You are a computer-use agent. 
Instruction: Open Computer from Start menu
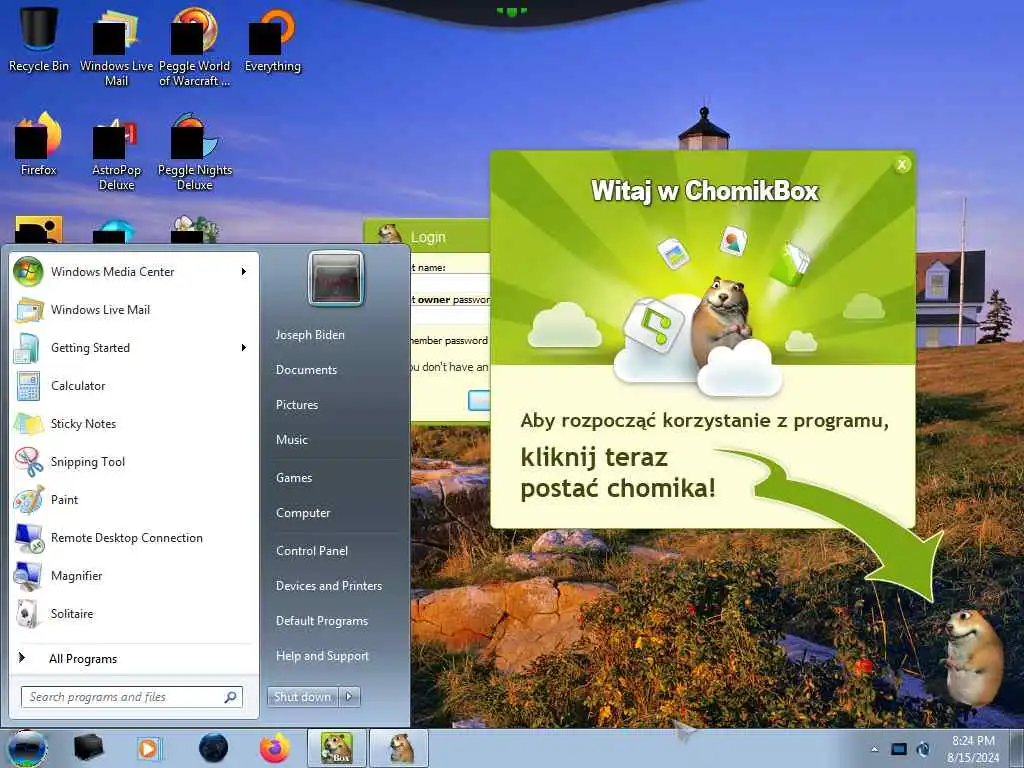(302, 513)
